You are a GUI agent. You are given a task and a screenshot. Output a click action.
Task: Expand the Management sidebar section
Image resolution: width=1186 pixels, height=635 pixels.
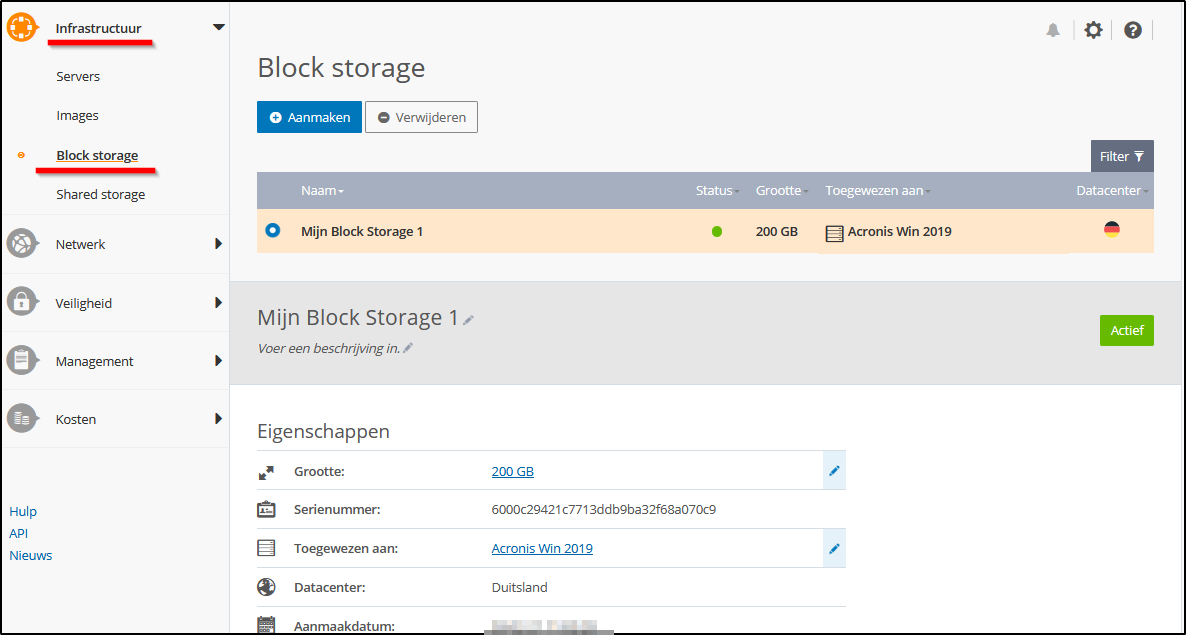pos(94,361)
